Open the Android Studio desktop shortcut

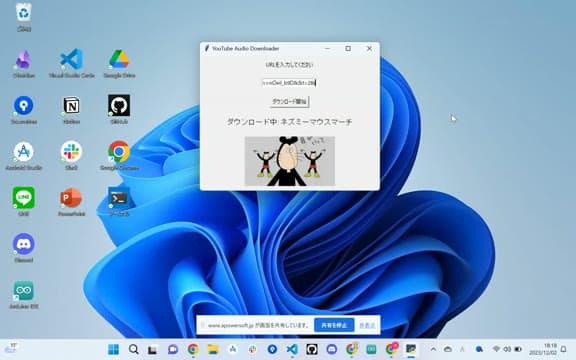pos(24,156)
